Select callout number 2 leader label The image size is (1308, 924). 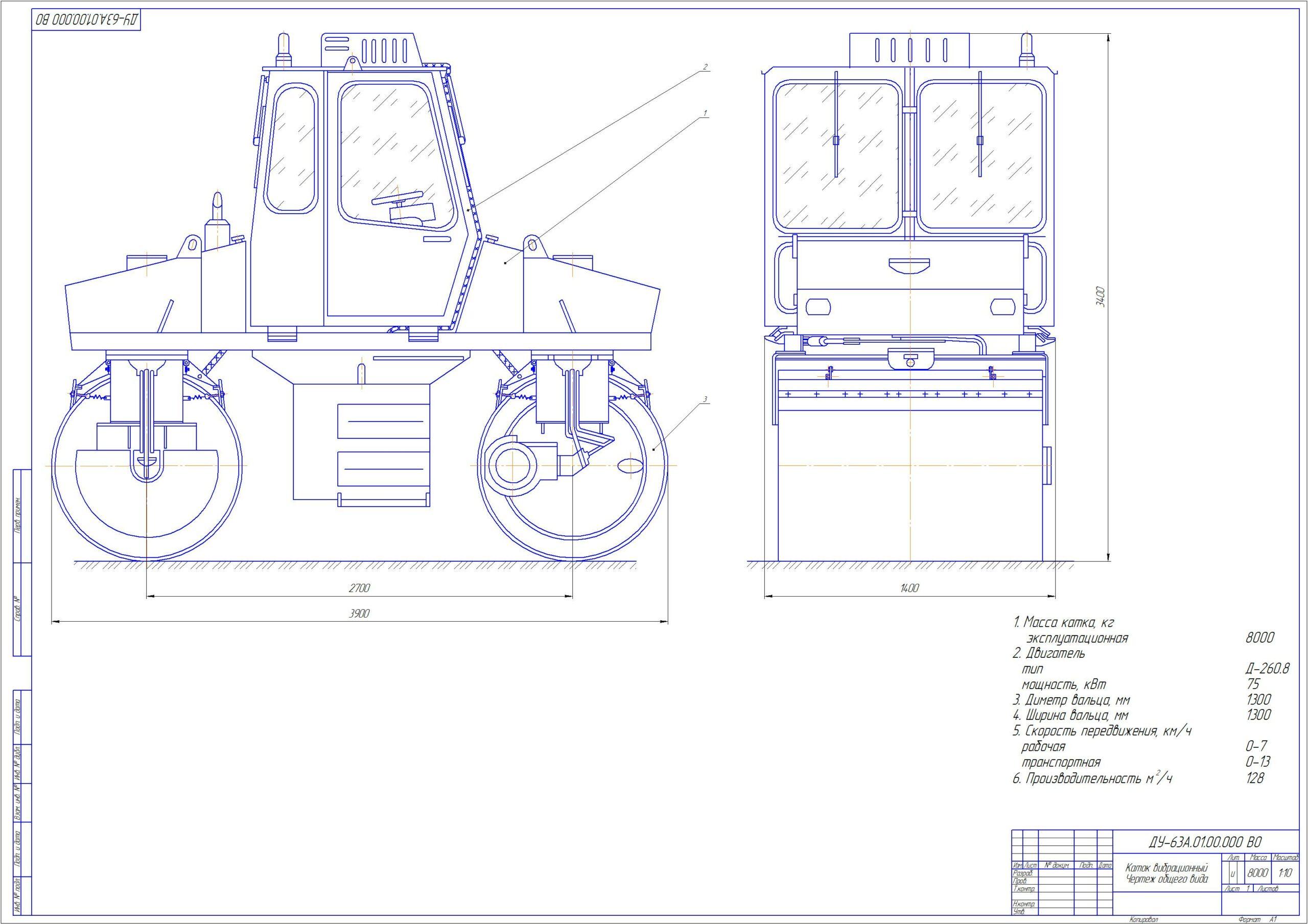tap(705, 66)
